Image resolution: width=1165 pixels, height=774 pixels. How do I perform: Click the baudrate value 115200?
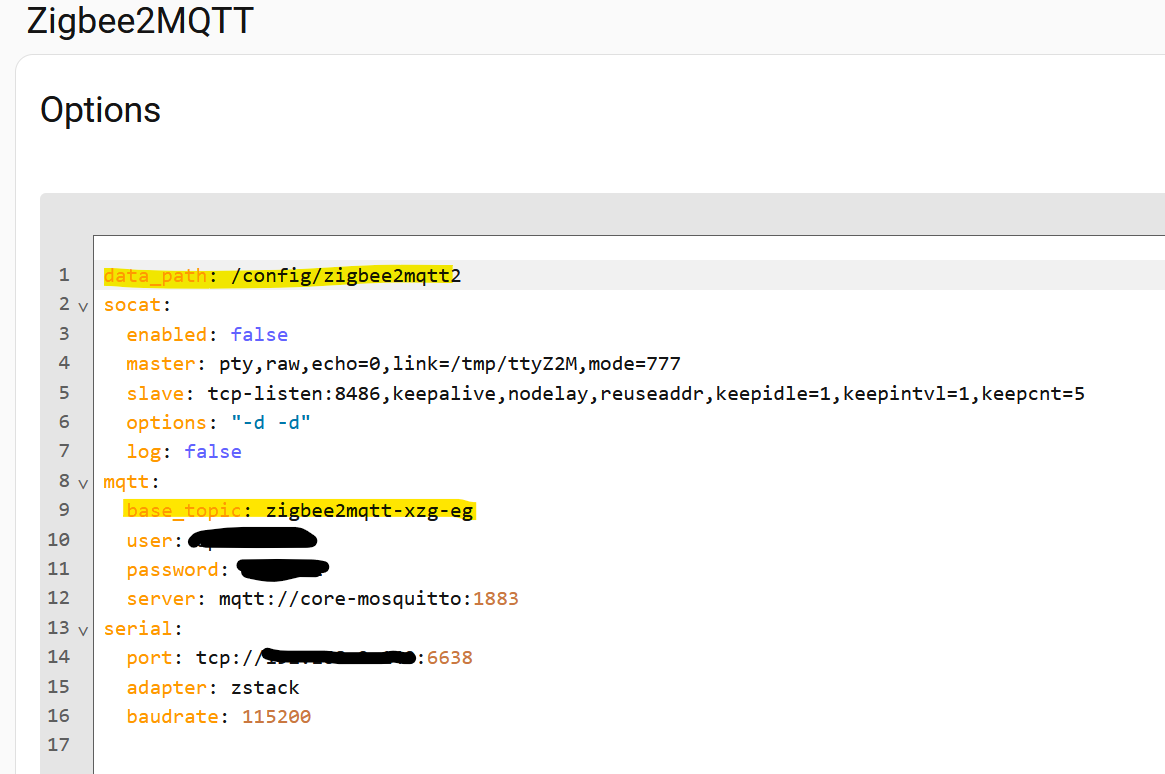click(x=276, y=716)
